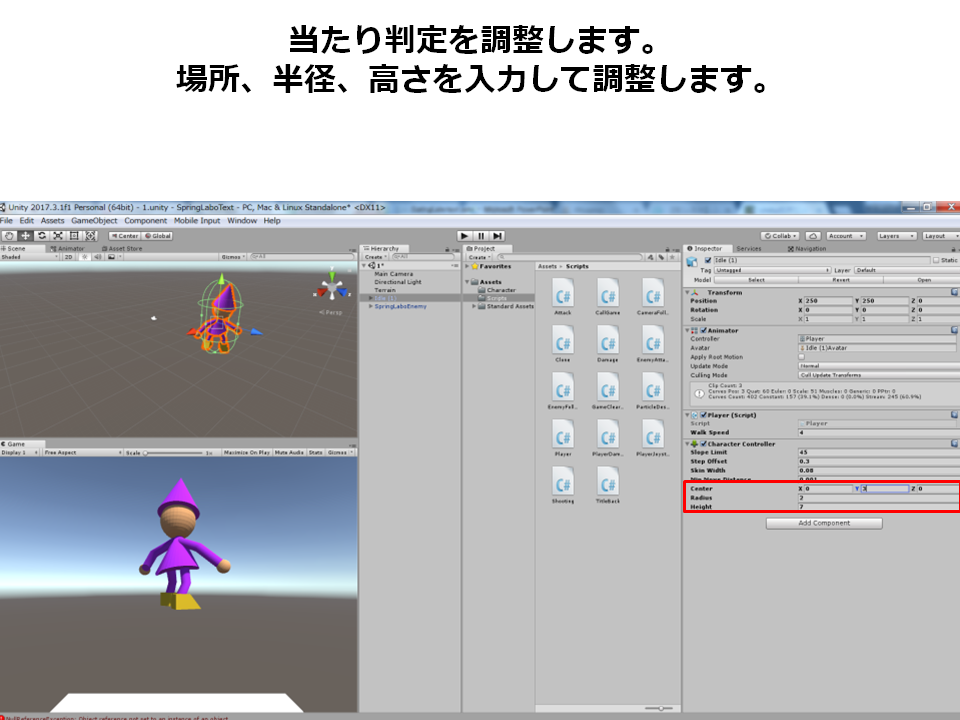The height and width of the screenshot is (720, 960).
Task: Click the Play button
Action: click(465, 236)
